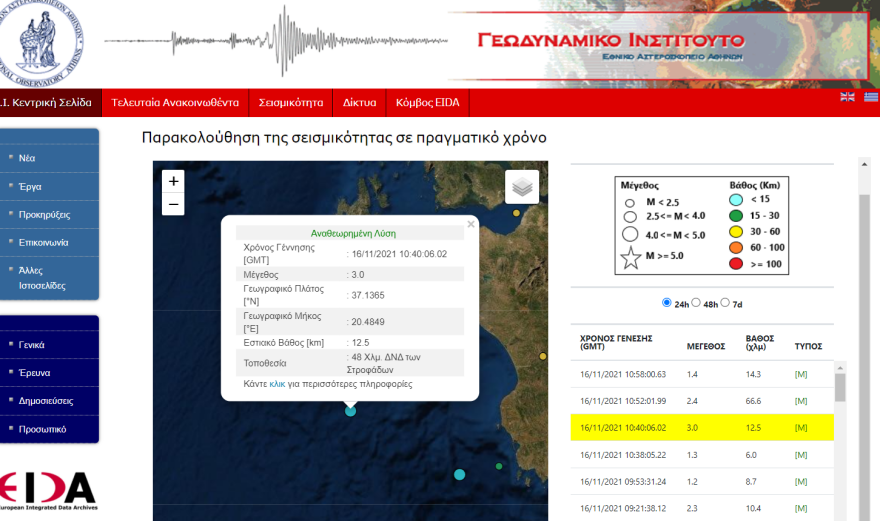880x521 pixels.
Task: Click the ΧΡΟΝΟΣ ΓΕΝΕΣΗΣ (GMT) column header
Action: 616,342
